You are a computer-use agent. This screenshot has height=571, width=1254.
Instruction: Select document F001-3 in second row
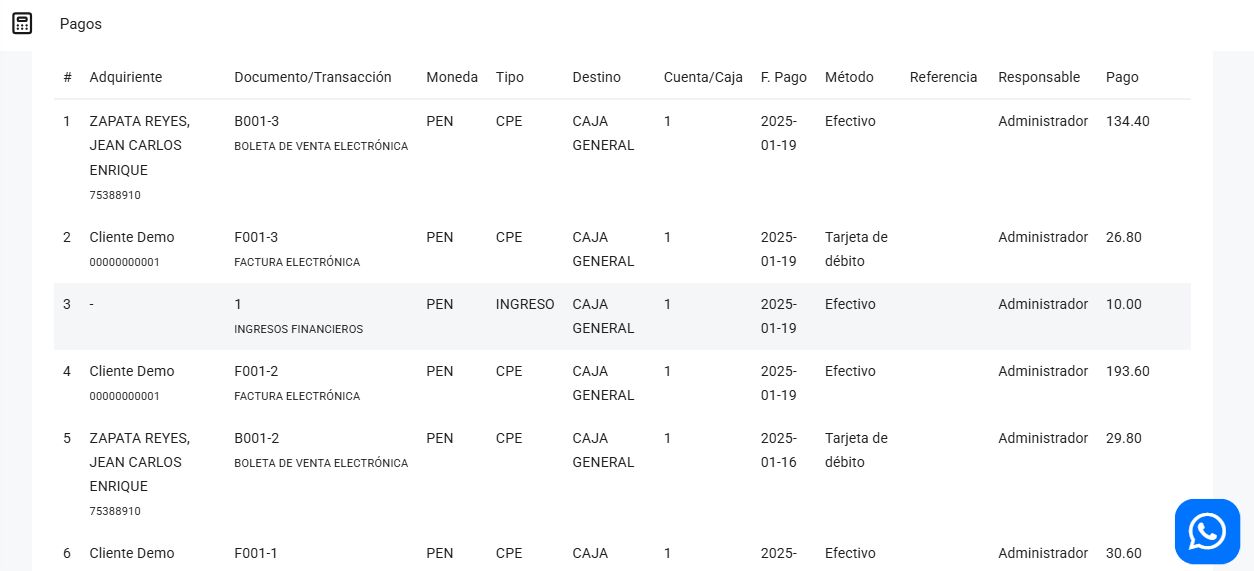[256, 237]
